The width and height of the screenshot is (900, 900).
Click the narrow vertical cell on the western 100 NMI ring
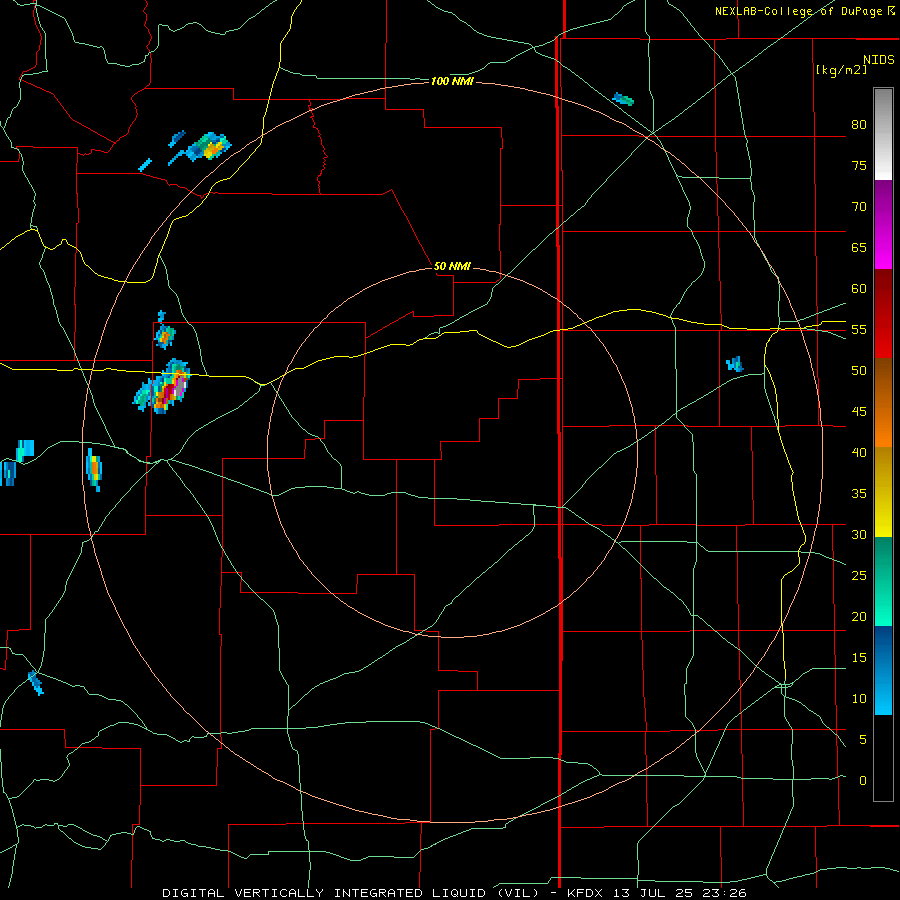(94, 469)
